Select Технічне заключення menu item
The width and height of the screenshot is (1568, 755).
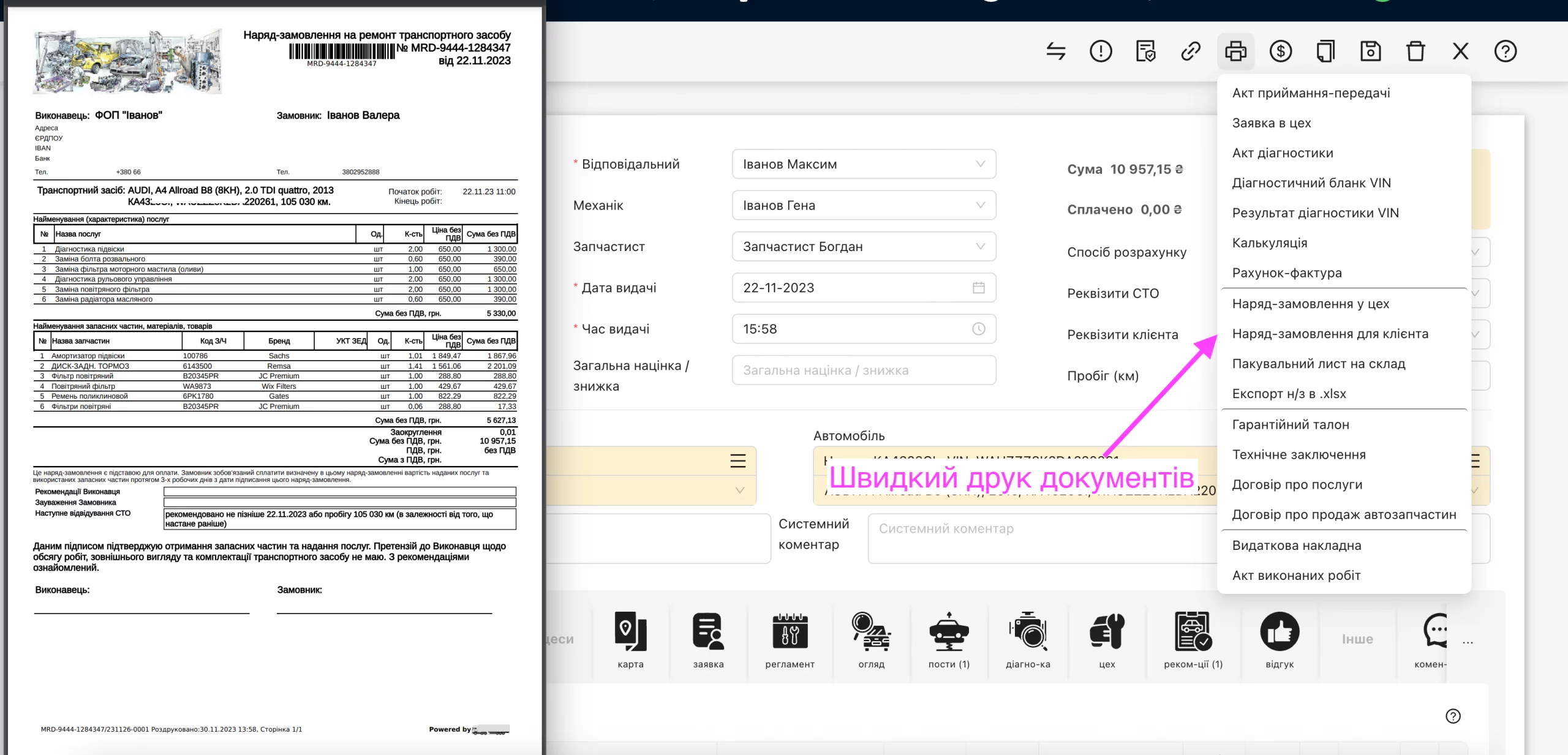coord(1344,454)
